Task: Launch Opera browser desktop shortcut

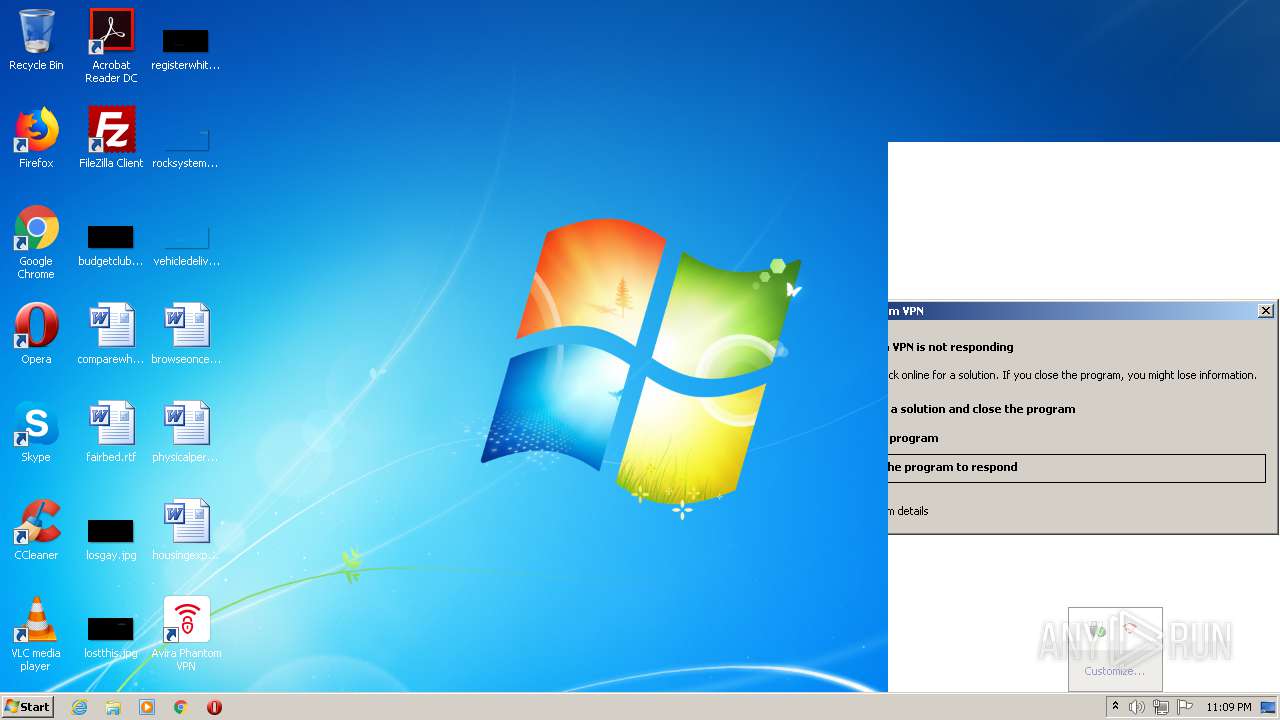Action: 36,334
